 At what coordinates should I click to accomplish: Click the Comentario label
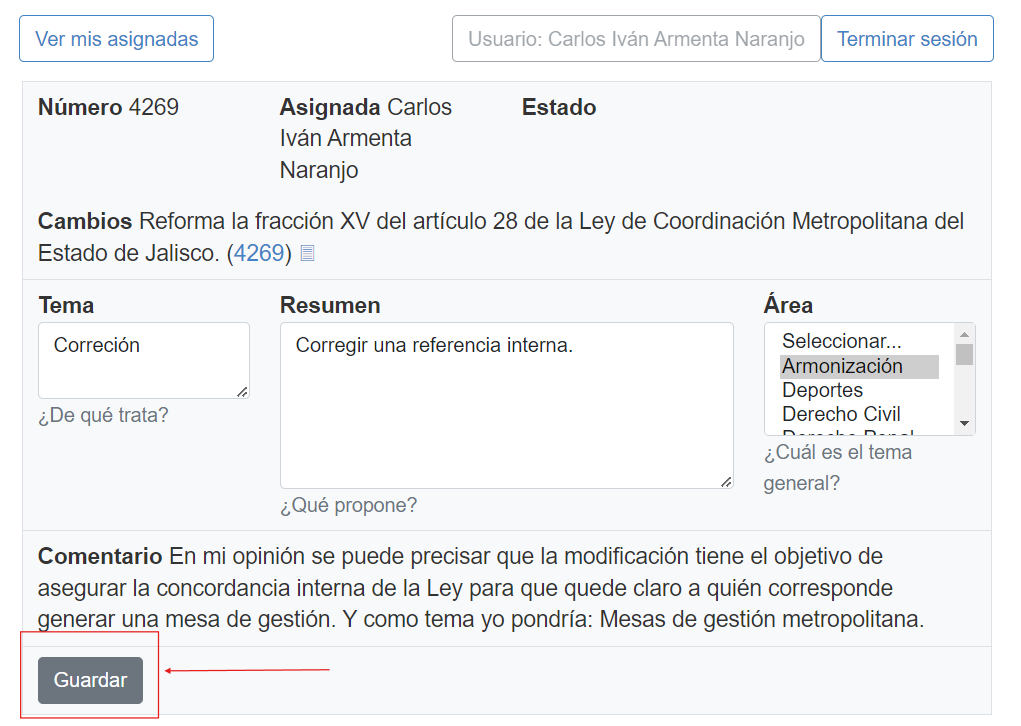coord(100,556)
